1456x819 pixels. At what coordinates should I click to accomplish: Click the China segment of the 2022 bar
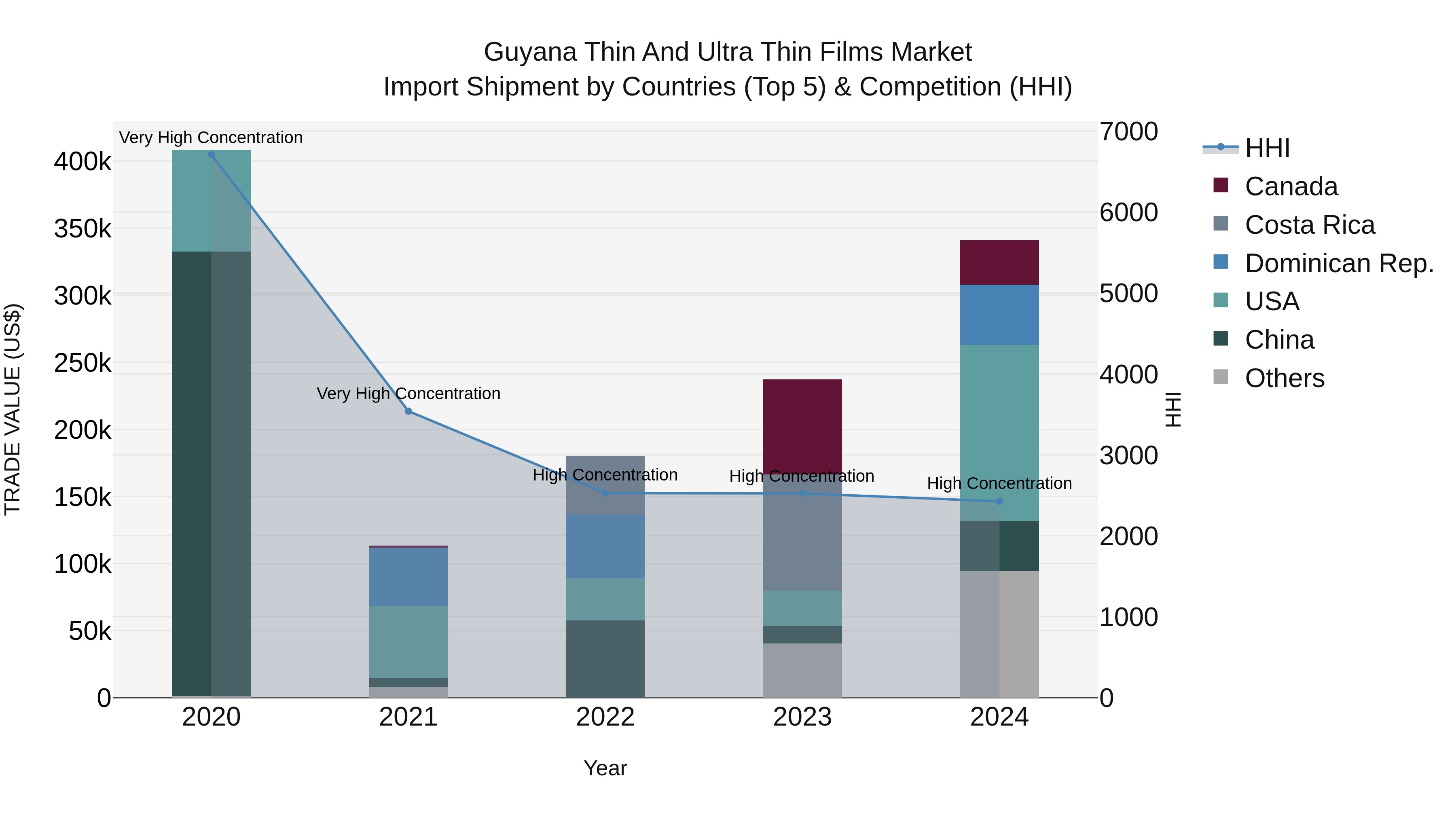(605, 659)
